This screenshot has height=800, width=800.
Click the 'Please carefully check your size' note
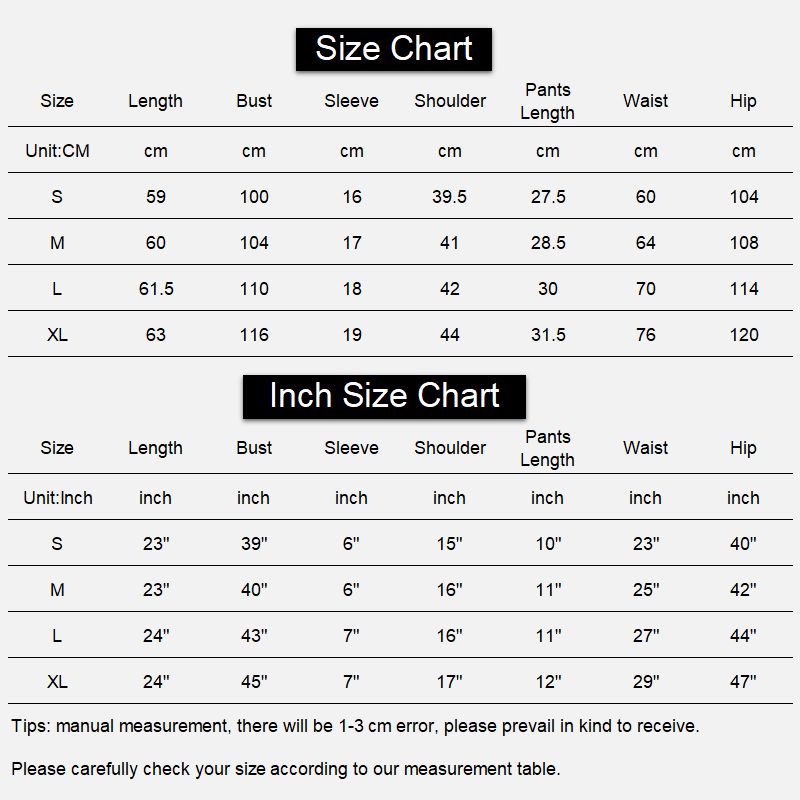pos(286,768)
